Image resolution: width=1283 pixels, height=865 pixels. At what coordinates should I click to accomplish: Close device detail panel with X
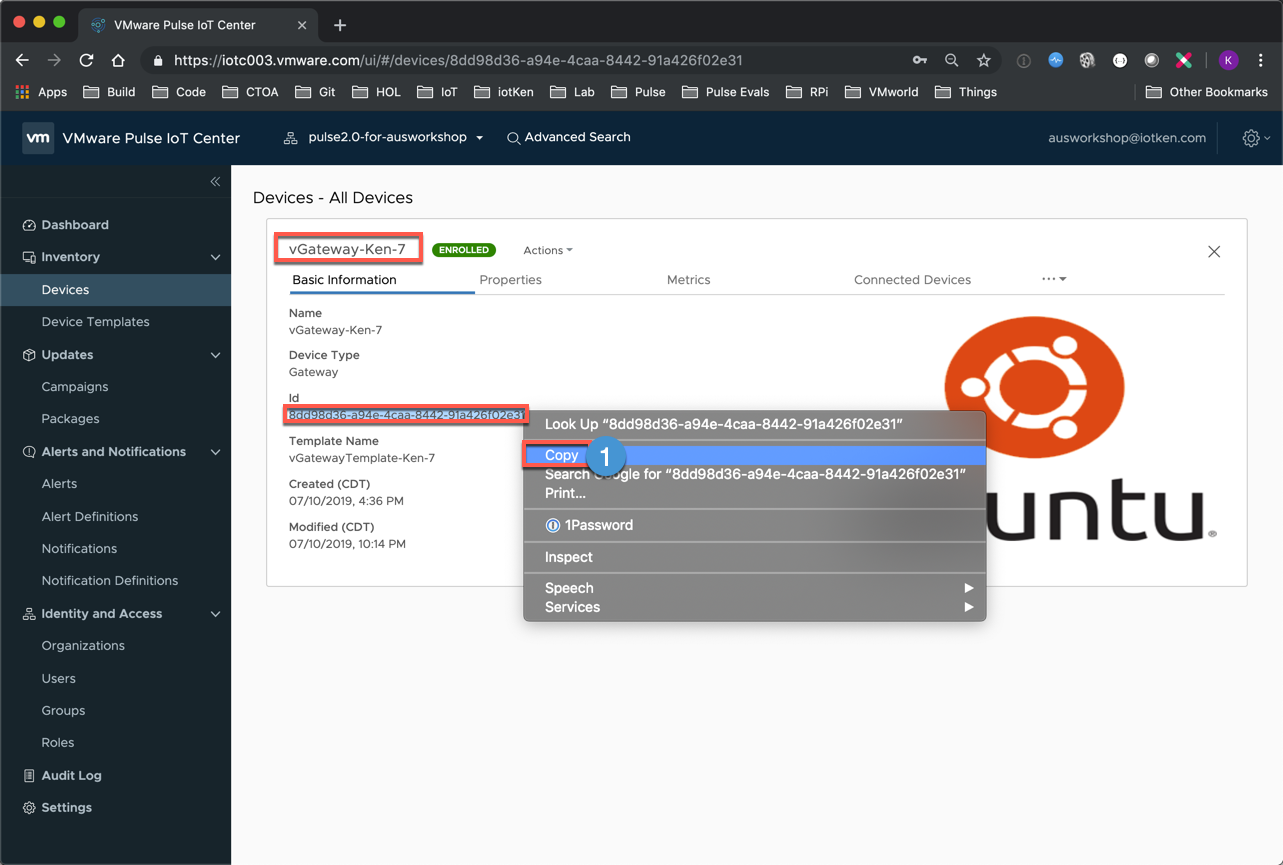1214,251
